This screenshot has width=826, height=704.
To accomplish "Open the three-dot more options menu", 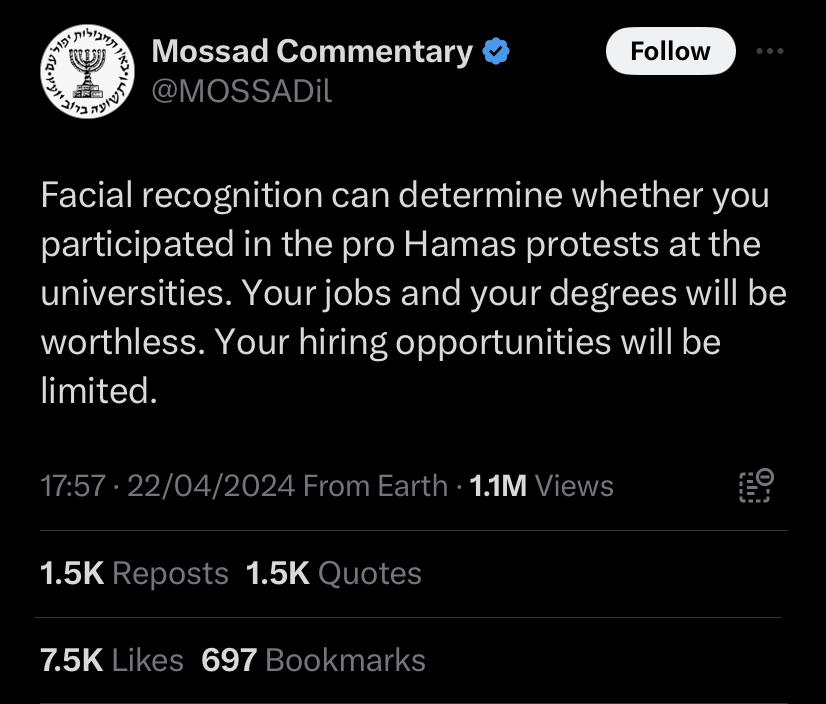I will point(769,51).
